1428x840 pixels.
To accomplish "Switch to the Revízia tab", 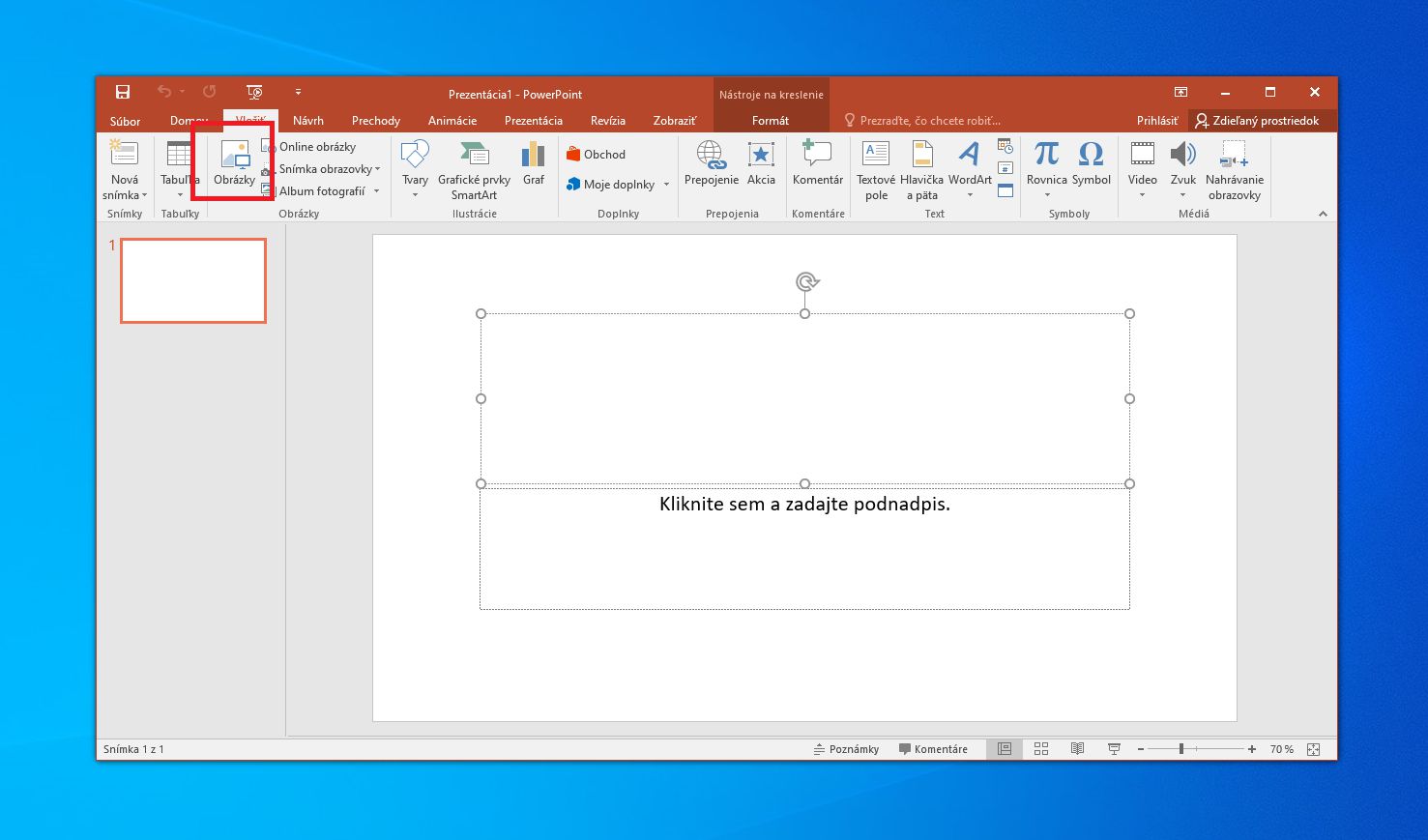I will 608,121.
